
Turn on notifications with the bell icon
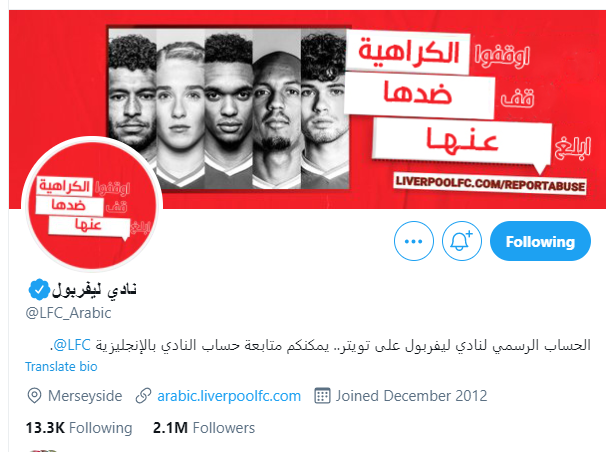[461, 241]
